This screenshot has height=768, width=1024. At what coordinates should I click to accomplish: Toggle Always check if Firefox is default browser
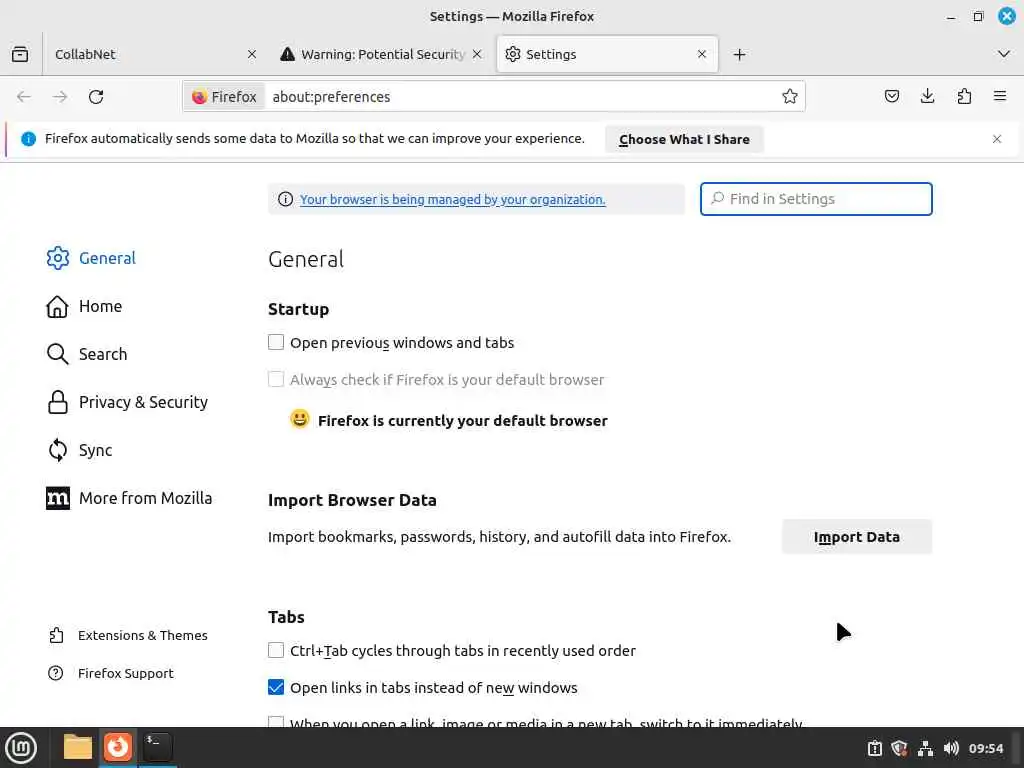click(x=276, y=379)
